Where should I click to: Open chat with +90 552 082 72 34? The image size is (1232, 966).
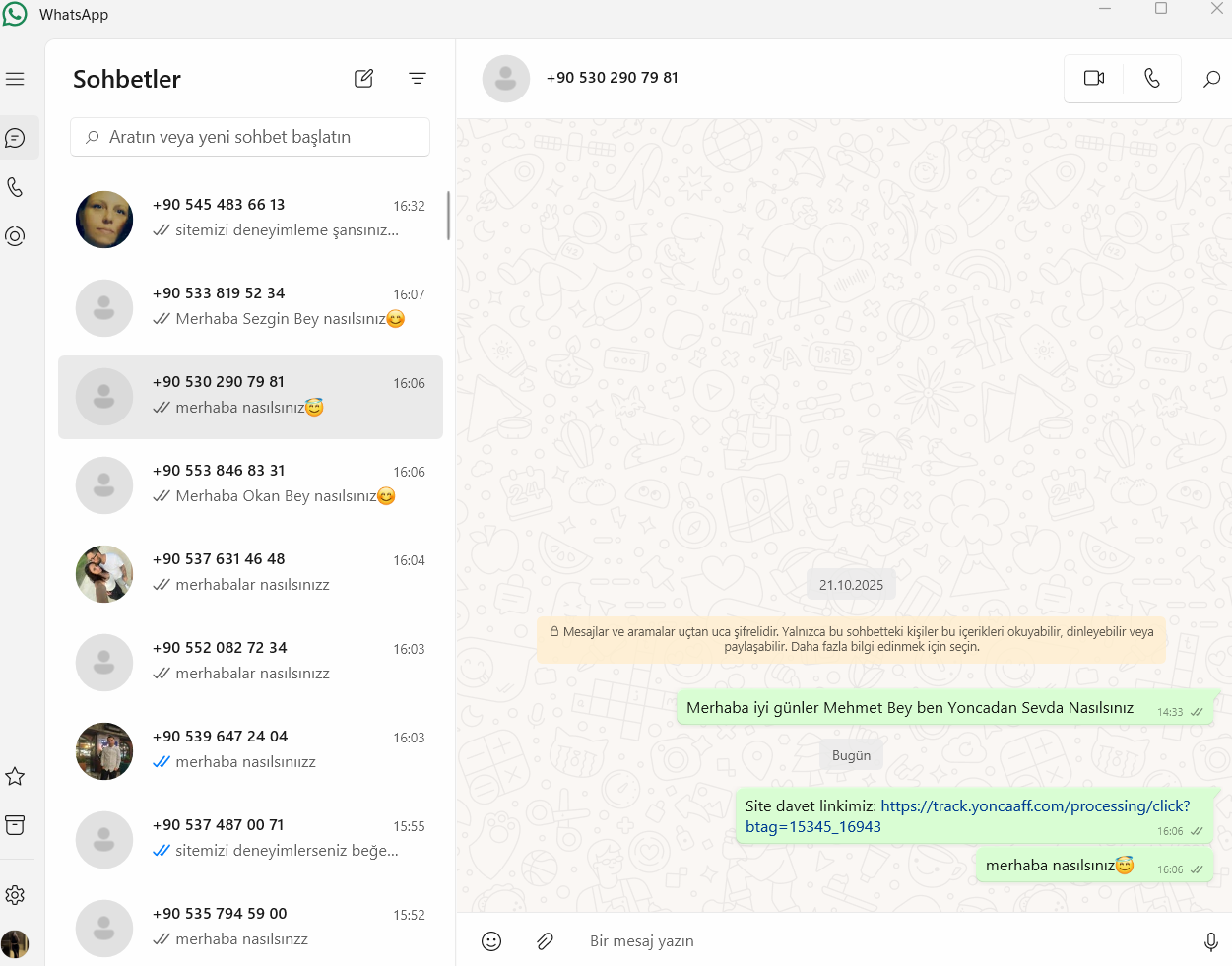[x=250, y=663]
